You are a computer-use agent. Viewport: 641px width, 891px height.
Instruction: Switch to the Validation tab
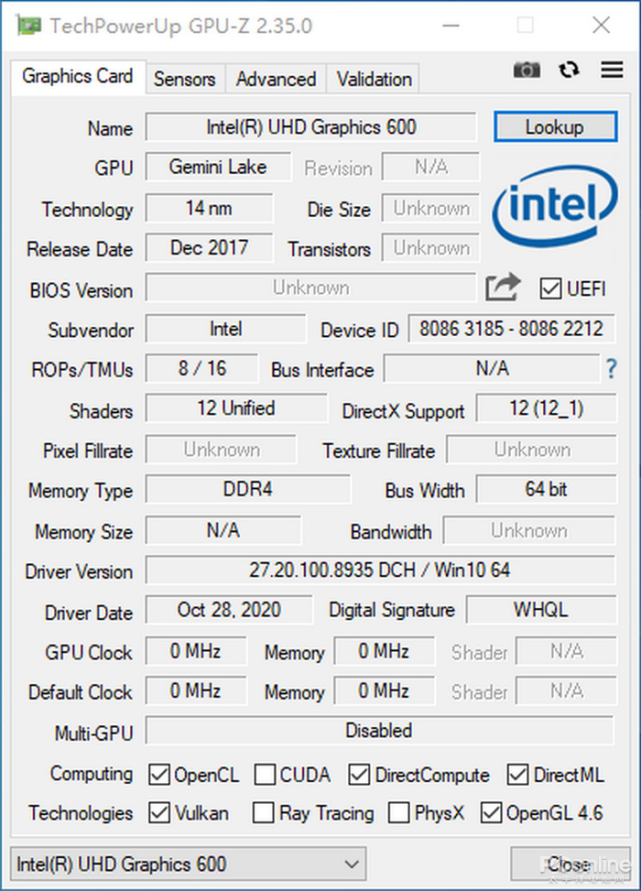tap(374, 79)
